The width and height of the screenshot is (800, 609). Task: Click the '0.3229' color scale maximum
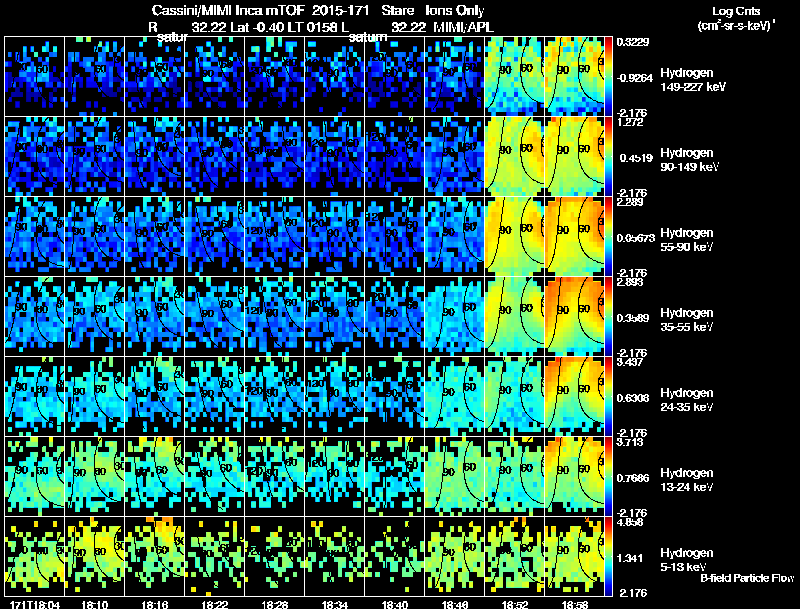(633, 42)
